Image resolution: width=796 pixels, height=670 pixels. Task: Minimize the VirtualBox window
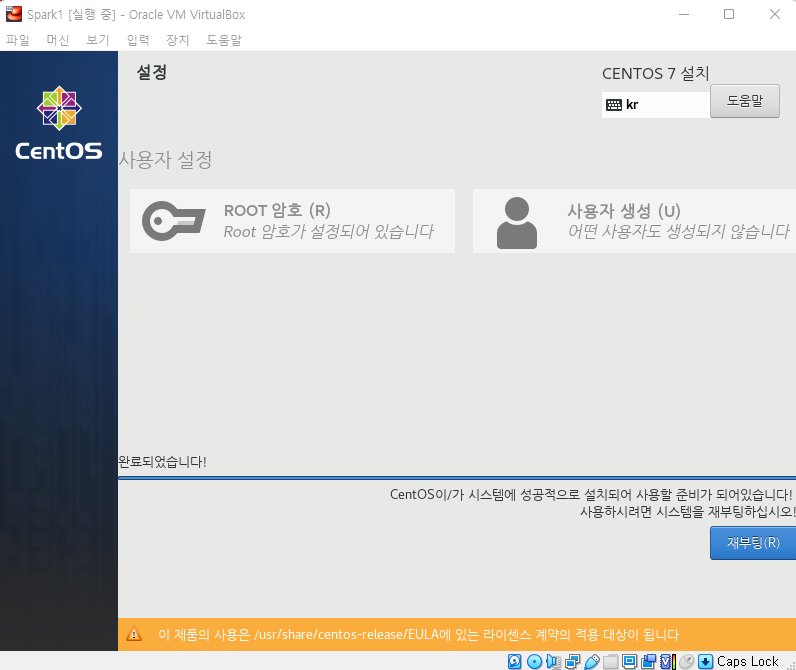[684, 14]
